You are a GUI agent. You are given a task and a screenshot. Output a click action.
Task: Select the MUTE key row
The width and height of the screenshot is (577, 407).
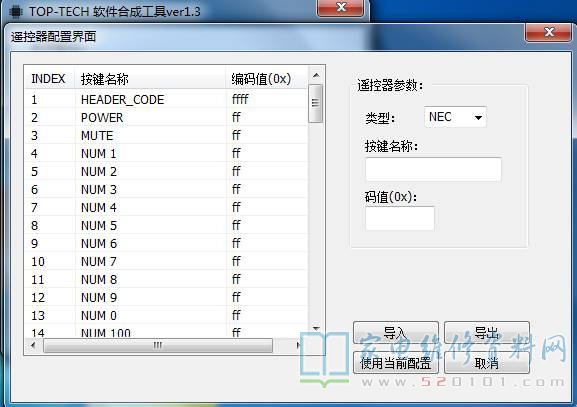(166, 135)
